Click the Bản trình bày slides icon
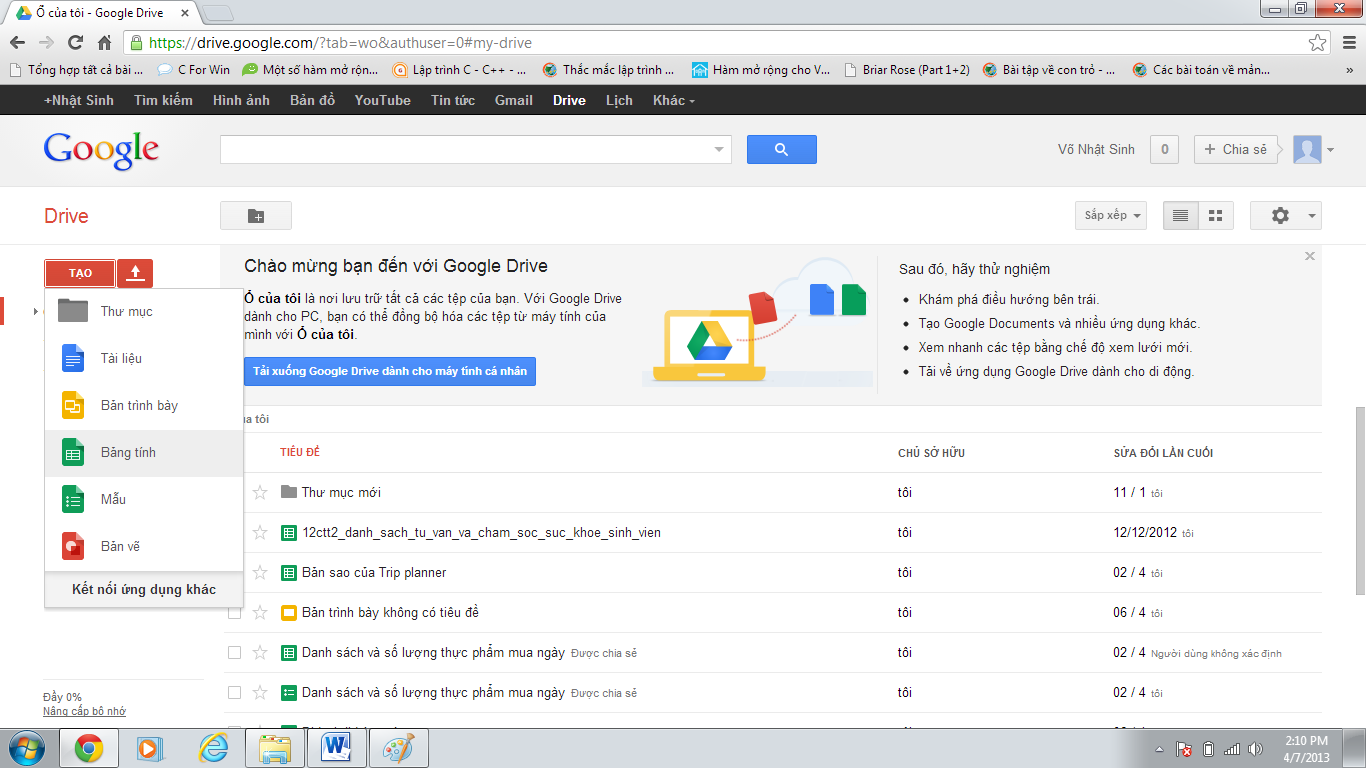 click(74, 405)
